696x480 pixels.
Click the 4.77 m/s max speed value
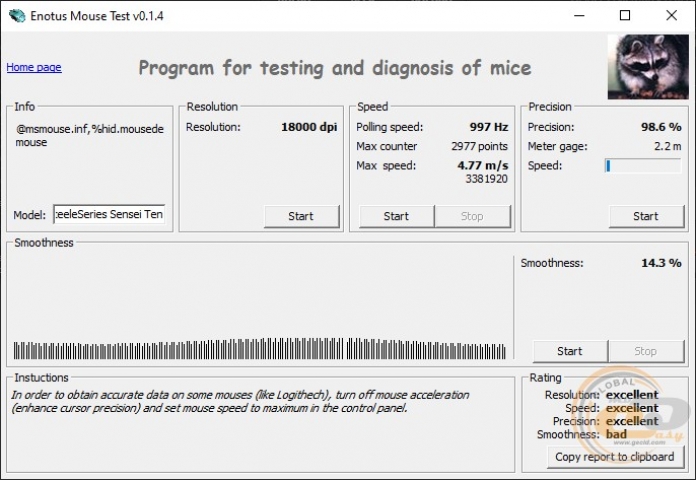(x=483, y=166)
